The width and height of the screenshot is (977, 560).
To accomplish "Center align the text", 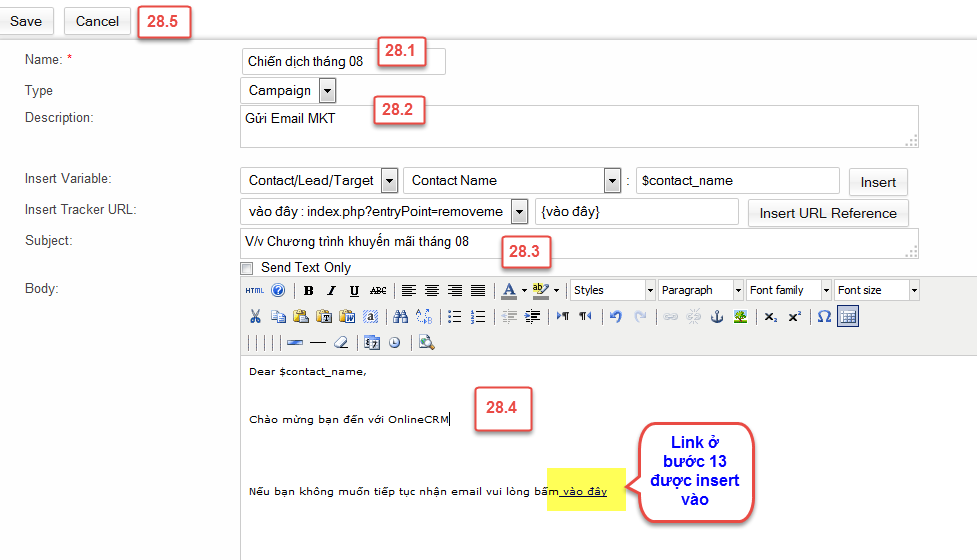I will (x=432, y=290).
